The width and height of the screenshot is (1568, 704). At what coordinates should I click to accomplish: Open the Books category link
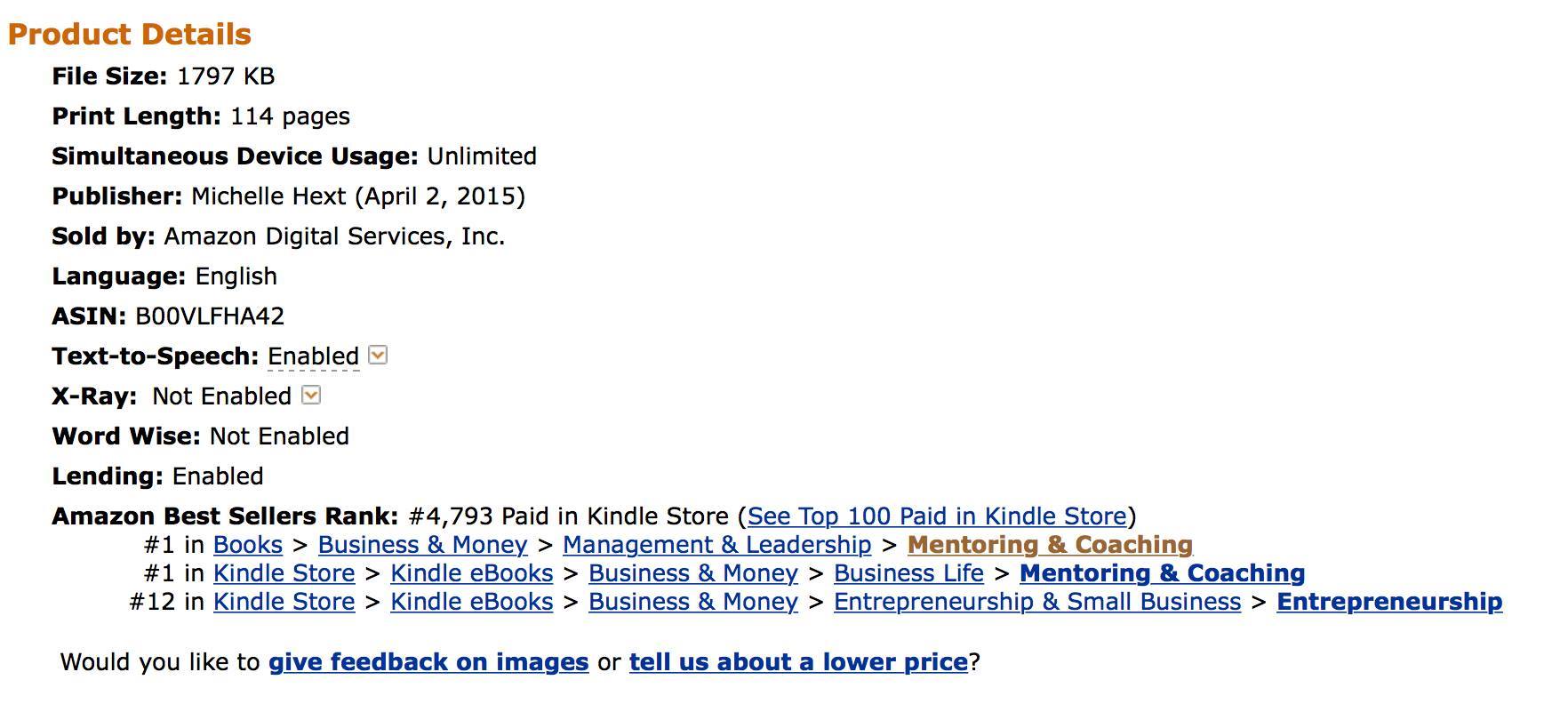(248, 545)
